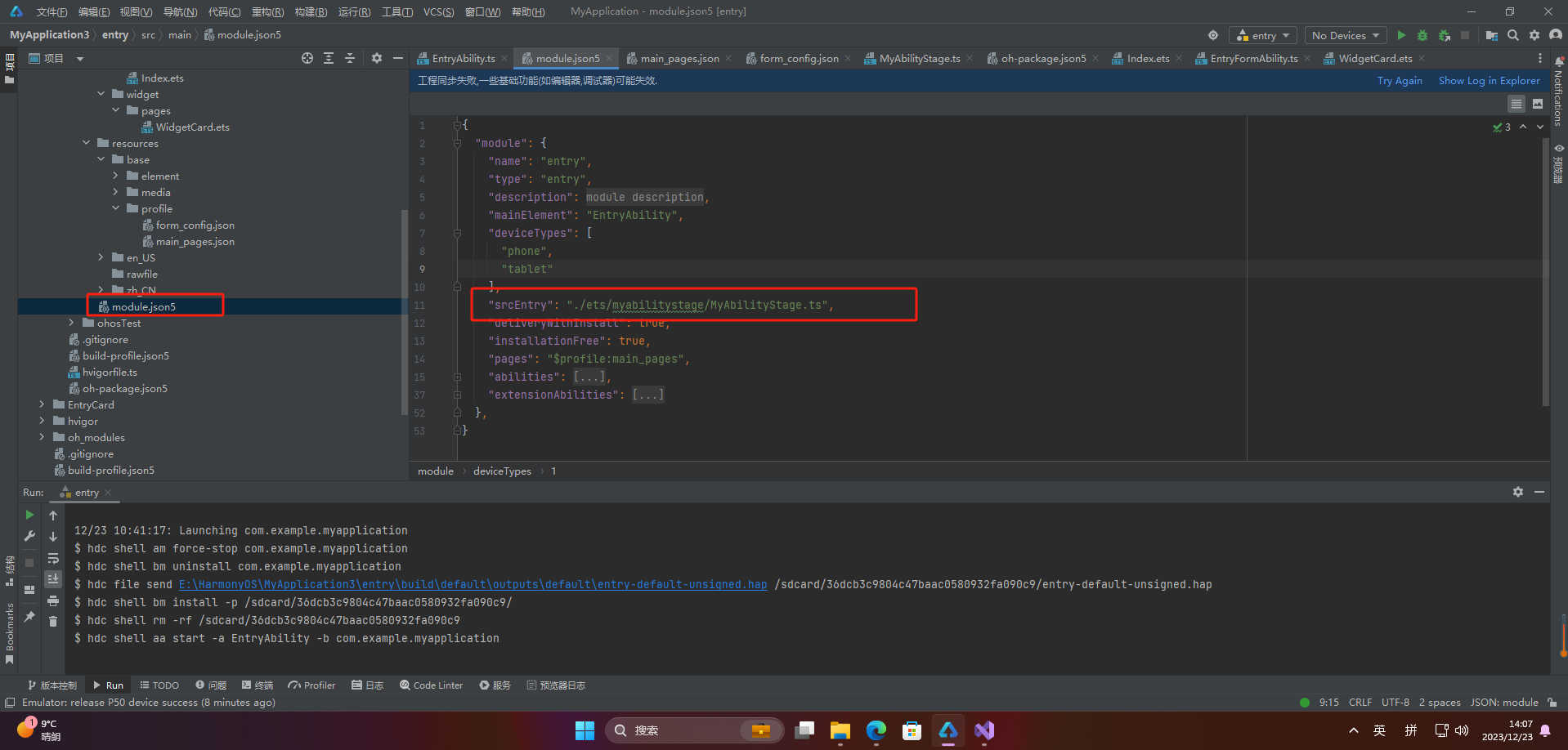This screenshot has height=750, width=1568.
Task: Rerun entry in Run panel
Action: [29, 515]
